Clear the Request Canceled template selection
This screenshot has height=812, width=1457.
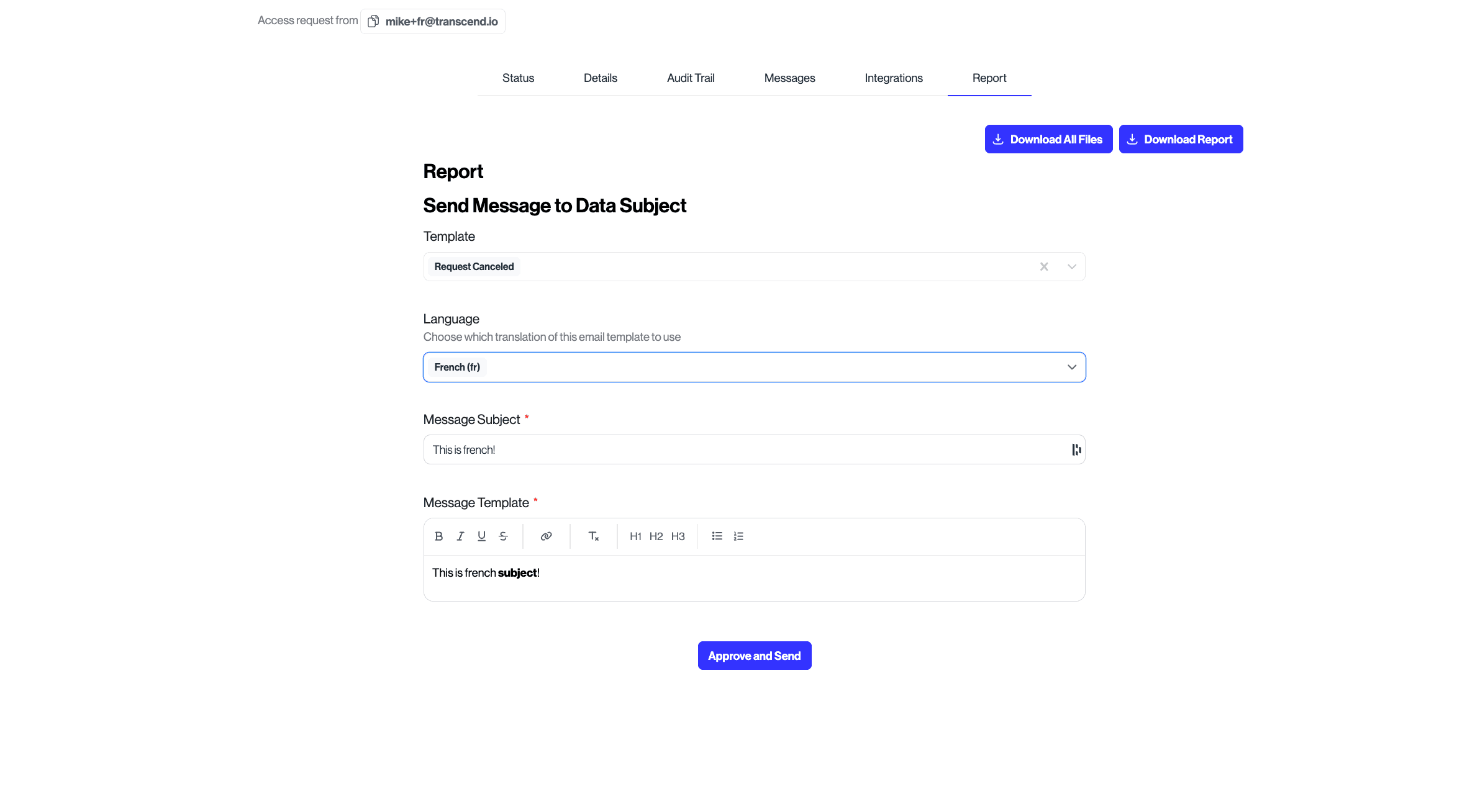click(1044, 267)
